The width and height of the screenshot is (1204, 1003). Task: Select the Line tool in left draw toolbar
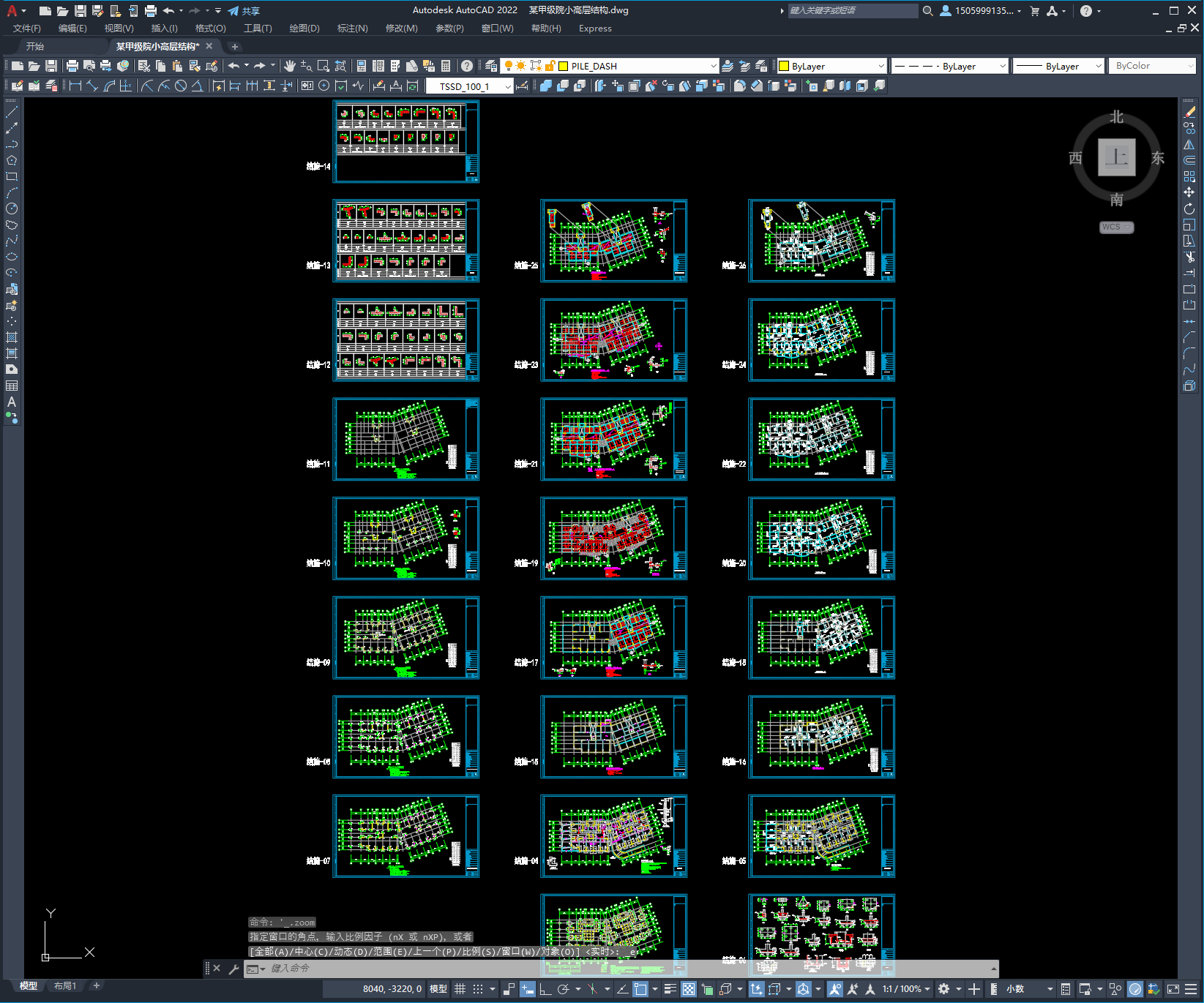point(12,112)
